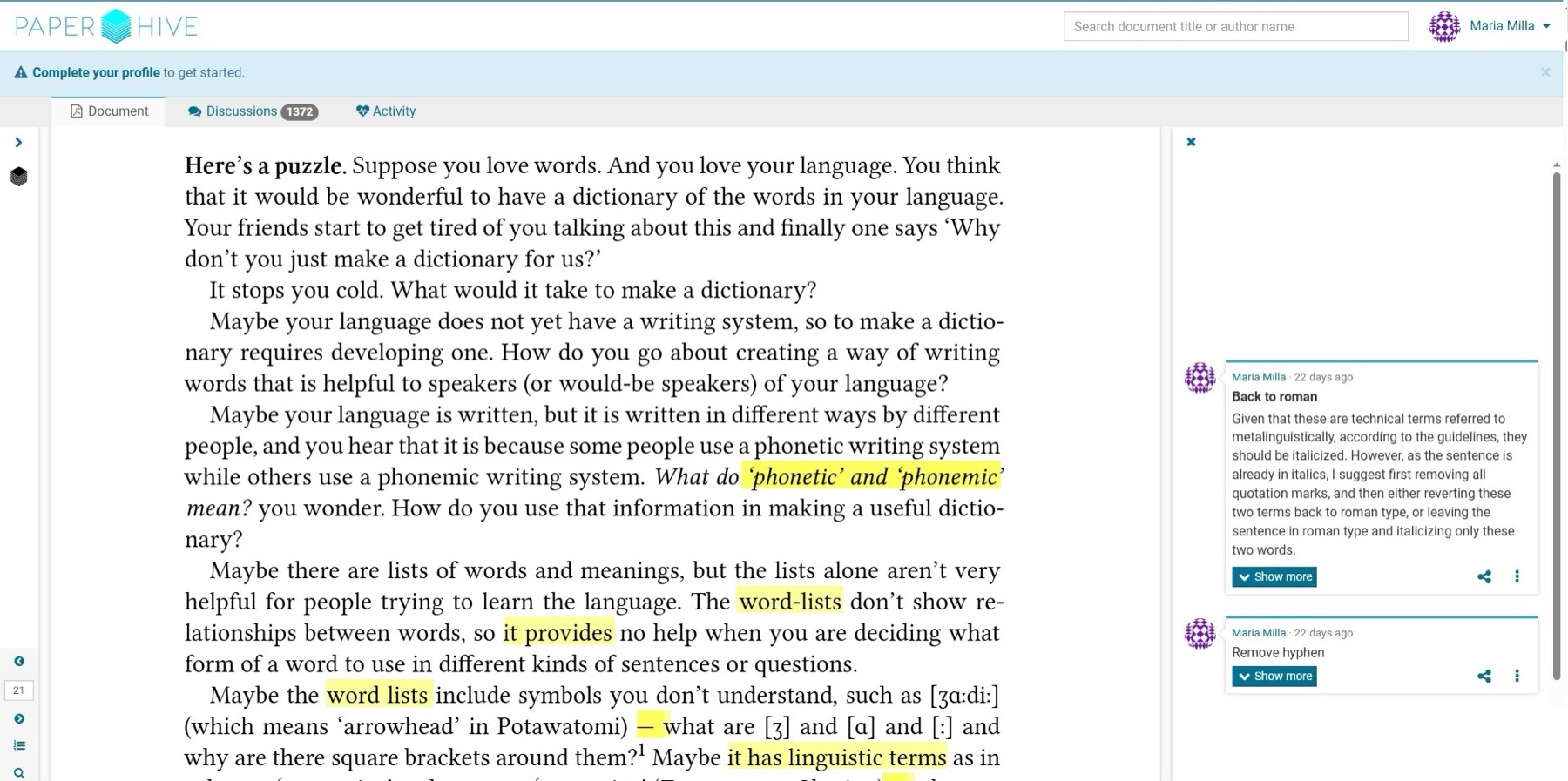1568x781 pixels.
Task: Click avatar beside 'Back to roman' comment
Action: tap(1200, 378)
